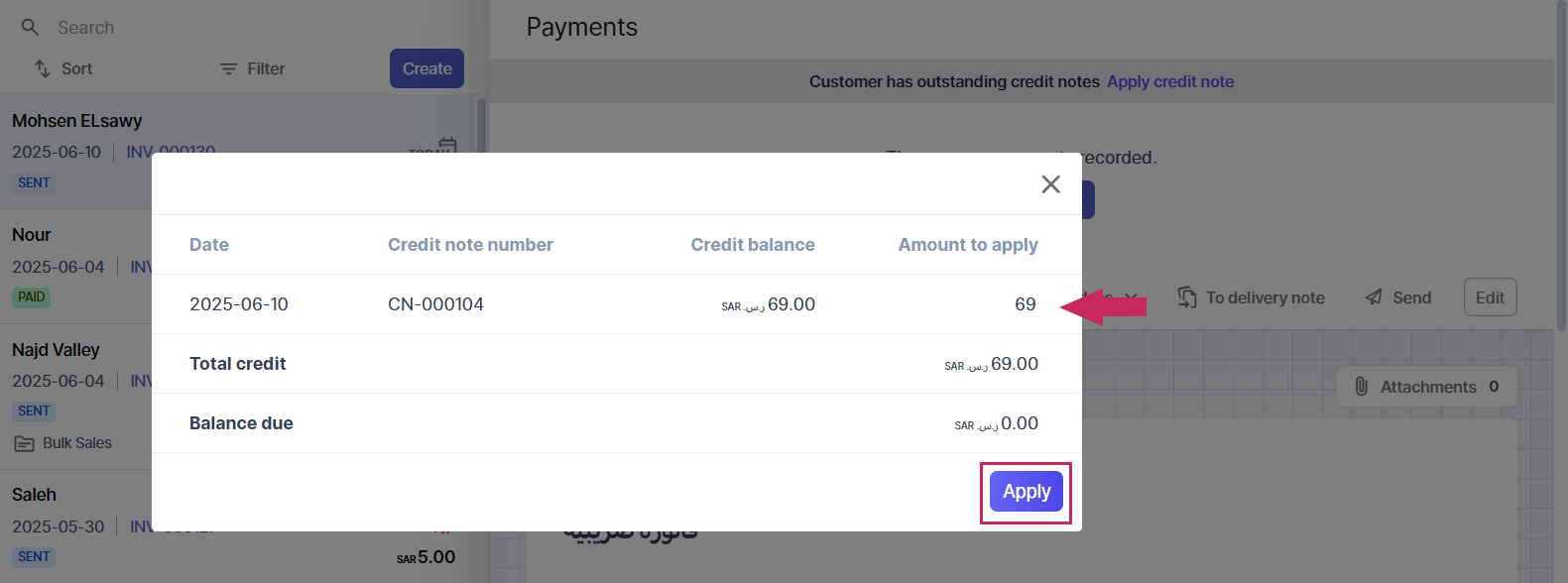Click the Create button
The height and width of the screenshot is (583, 1568).
[x=426, y=68]
